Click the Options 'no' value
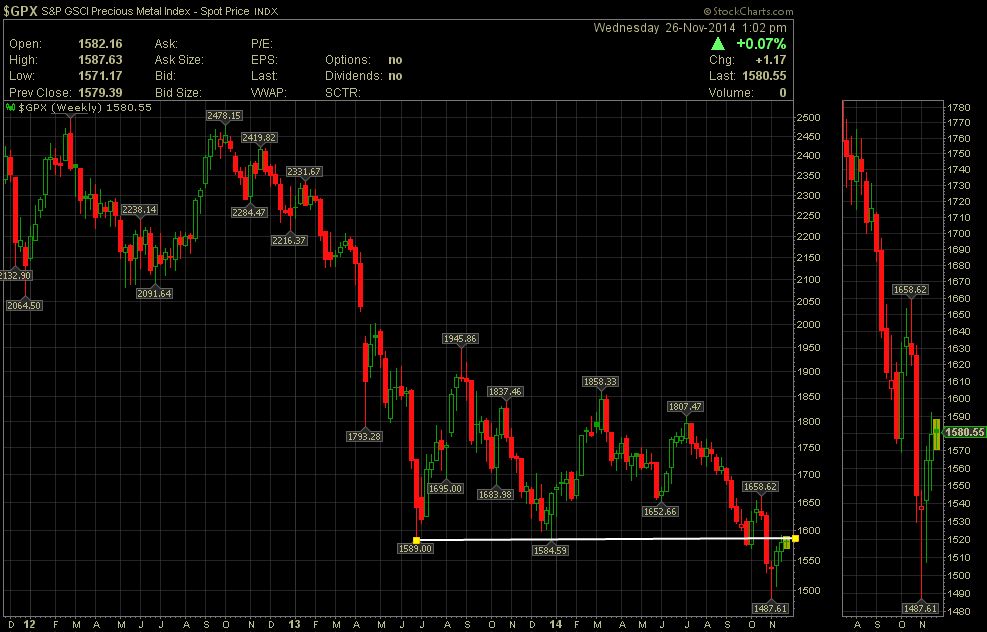 point(395,60)
